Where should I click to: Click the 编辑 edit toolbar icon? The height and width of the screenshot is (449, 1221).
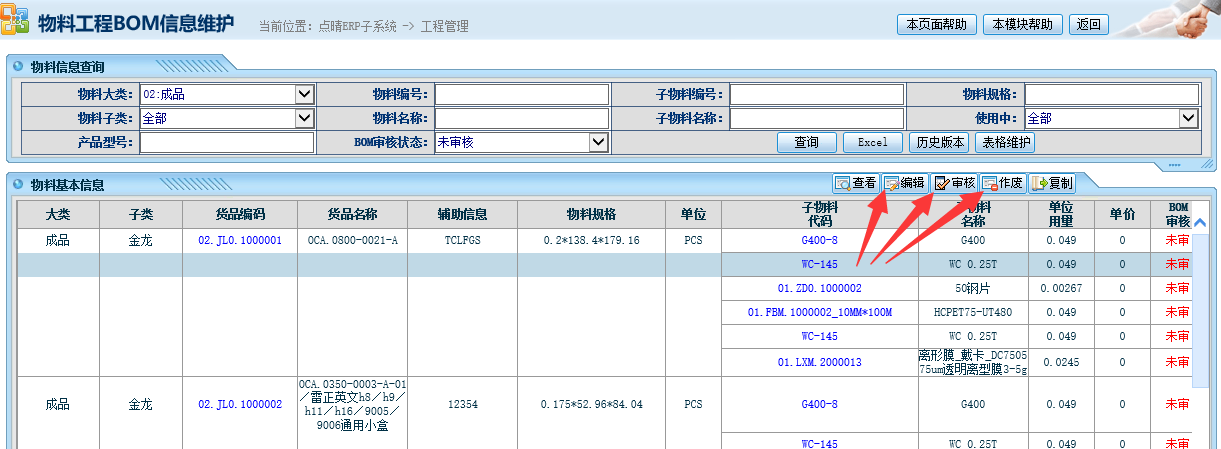(892, 184)
